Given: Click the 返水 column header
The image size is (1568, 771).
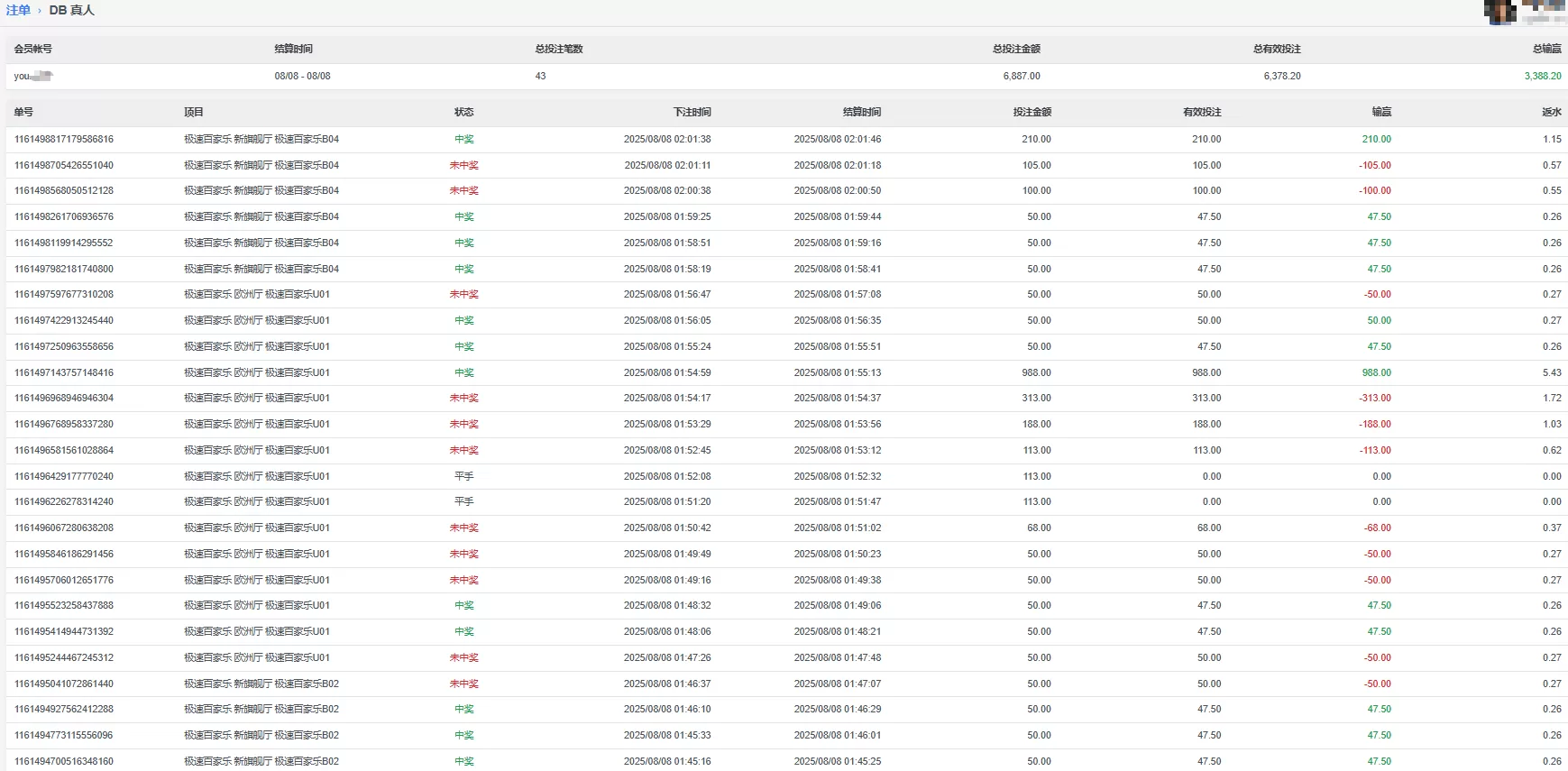Looking at the screenshot, I should click(1552, 112).
